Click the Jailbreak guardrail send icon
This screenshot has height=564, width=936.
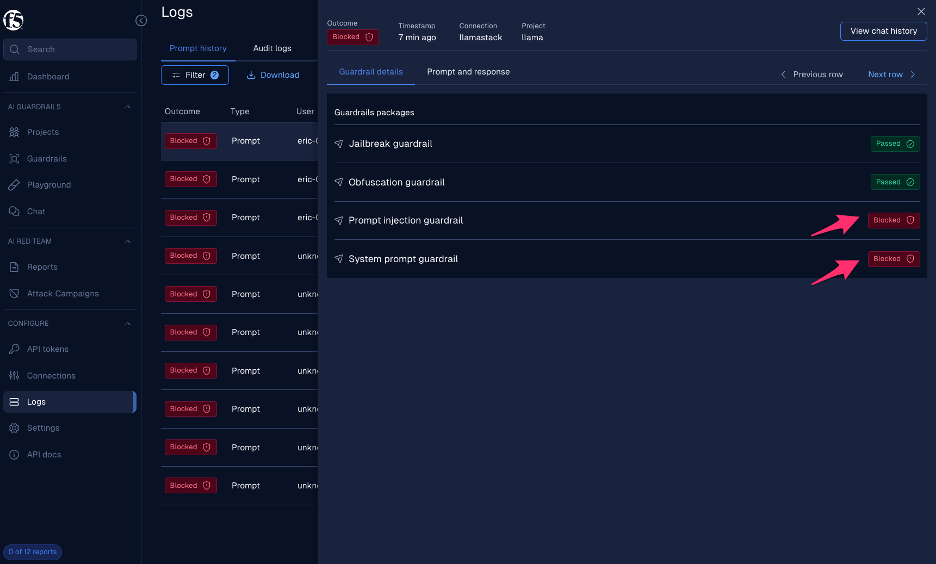(x=338, y=144)
